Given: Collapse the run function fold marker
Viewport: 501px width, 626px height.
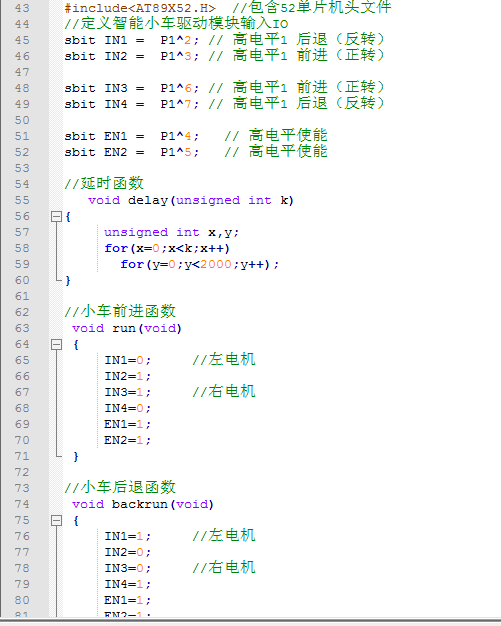Looking at the screenshot, I should 56,345.
